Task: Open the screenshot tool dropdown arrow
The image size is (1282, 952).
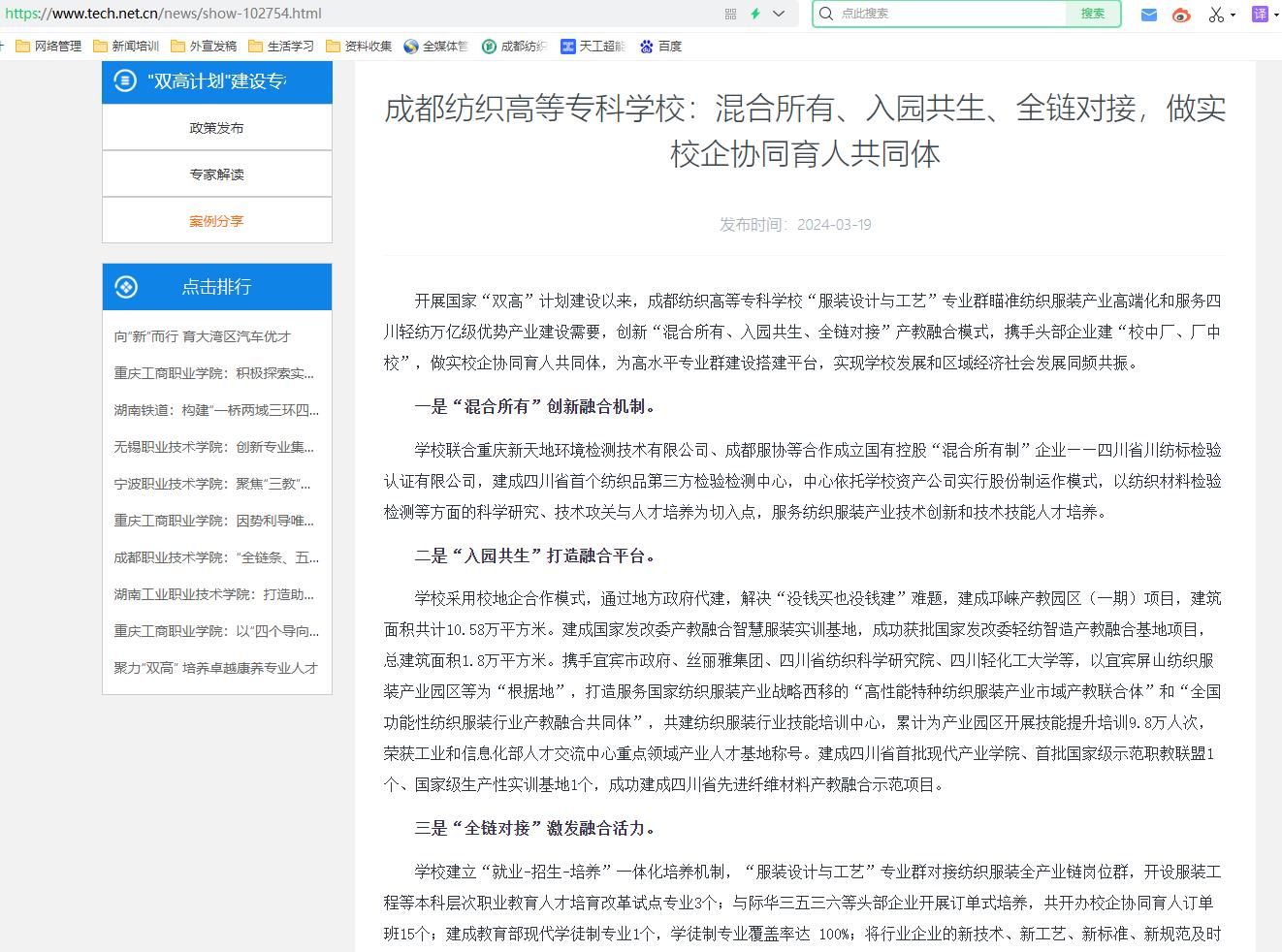Action: pyautogui.click(x=1233, y=15)
